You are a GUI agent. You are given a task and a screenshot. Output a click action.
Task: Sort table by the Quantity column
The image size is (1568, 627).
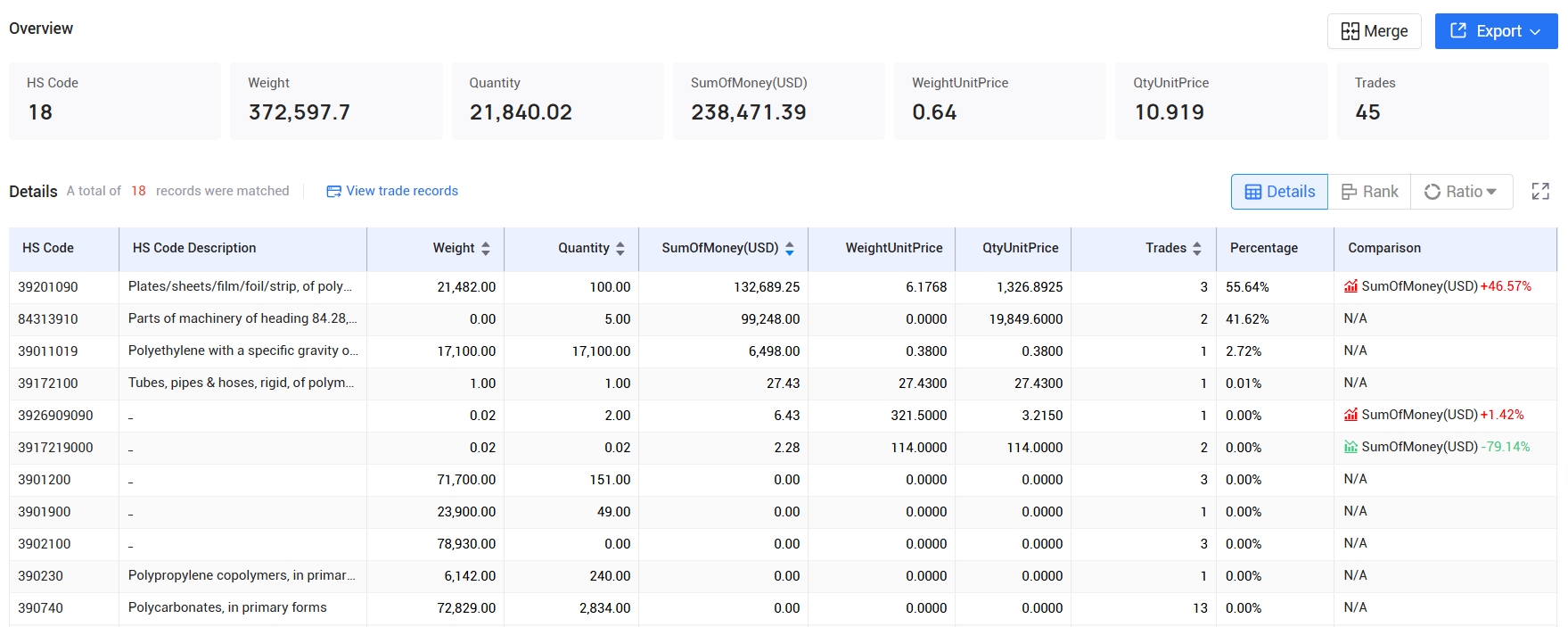tap(620, 249)
